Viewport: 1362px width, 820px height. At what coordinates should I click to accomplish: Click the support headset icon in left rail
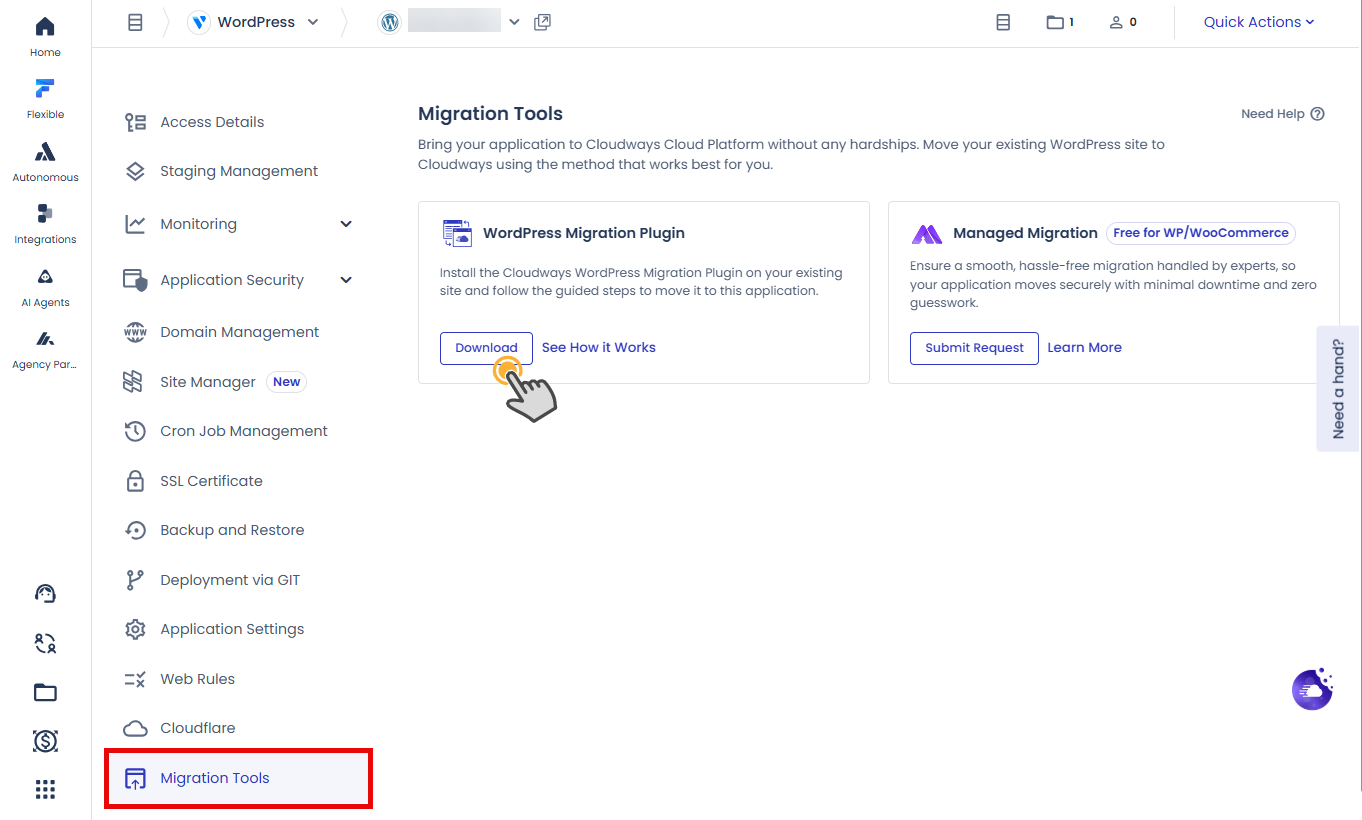(45, 594)
